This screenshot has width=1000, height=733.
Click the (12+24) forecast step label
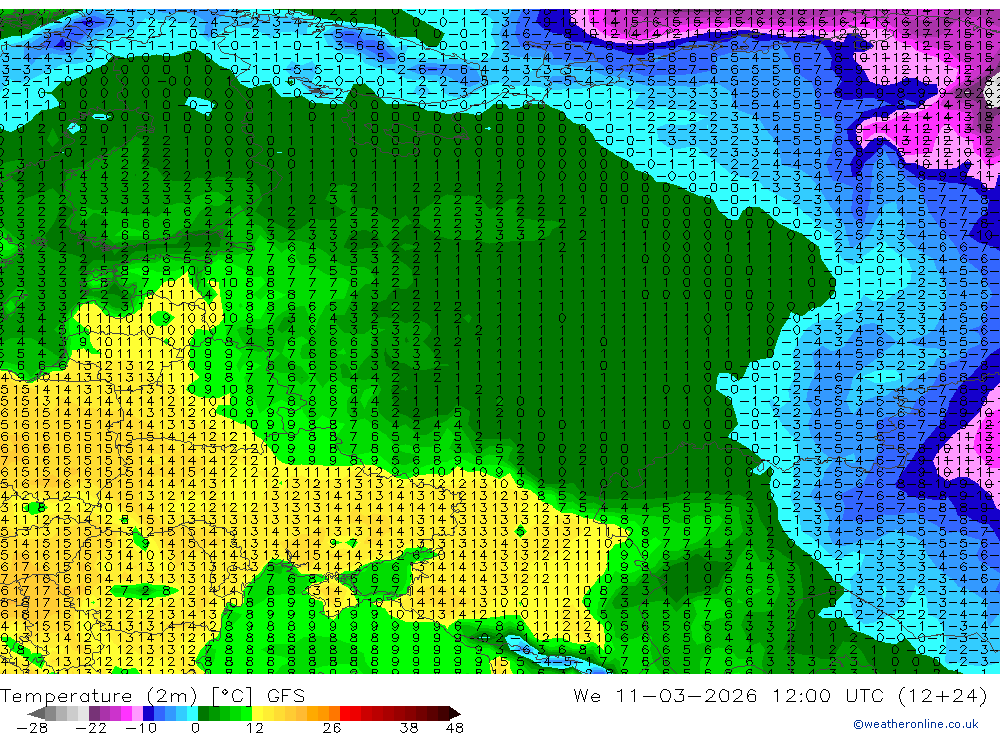pyautogui.click(x=943, y=695)
